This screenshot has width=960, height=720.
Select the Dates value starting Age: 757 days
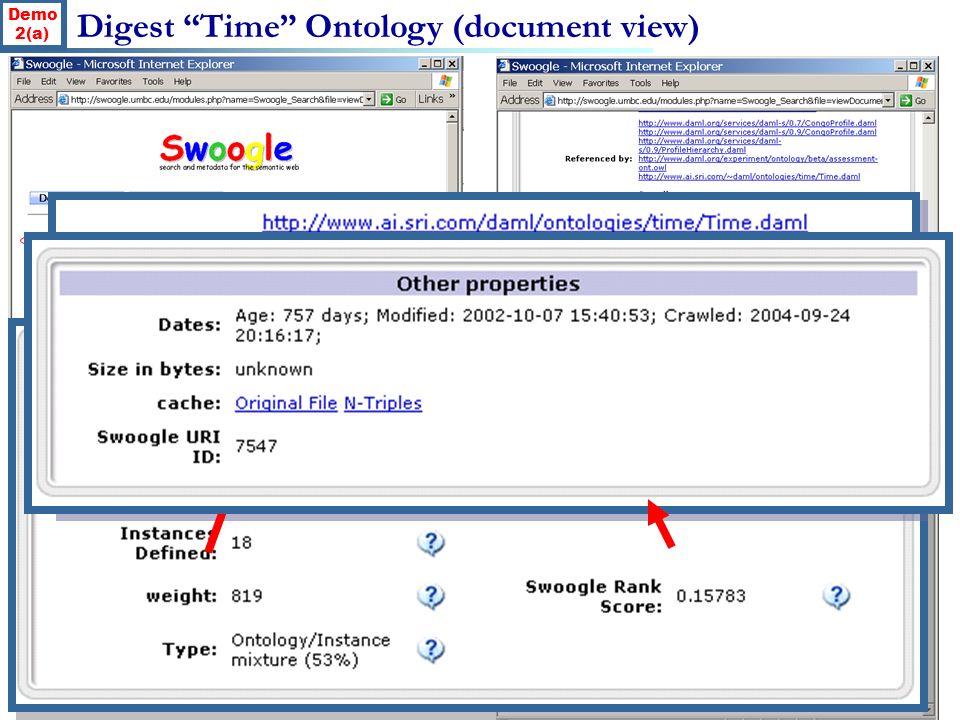[x=542, y=326]
